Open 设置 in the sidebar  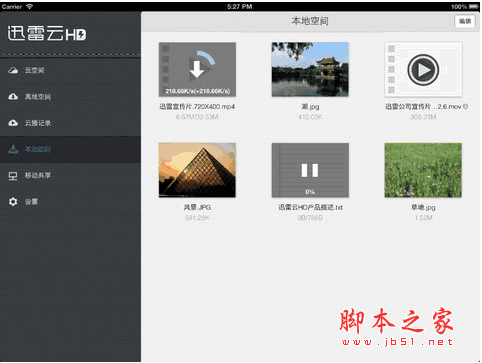[70, 202]
